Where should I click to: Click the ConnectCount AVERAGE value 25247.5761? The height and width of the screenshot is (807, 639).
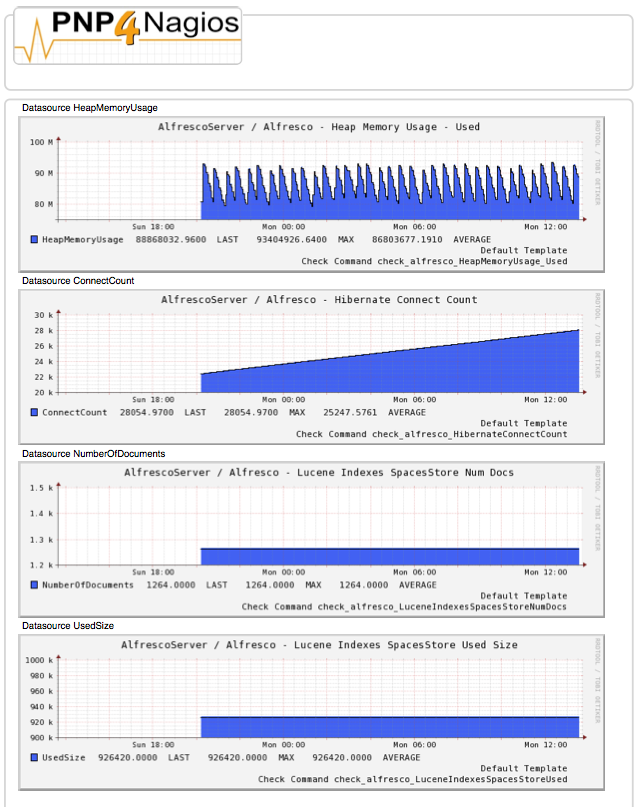[x=350, y=412]
